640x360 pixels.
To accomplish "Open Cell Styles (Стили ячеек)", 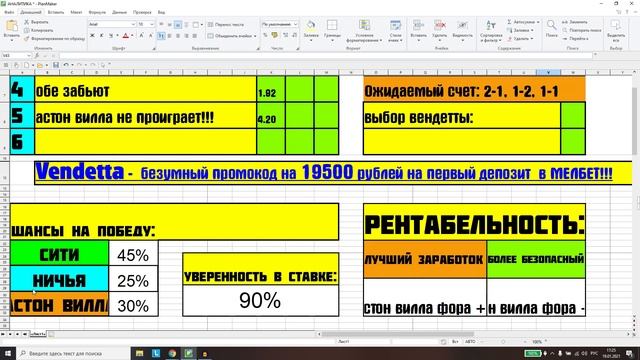I will 395,31.
